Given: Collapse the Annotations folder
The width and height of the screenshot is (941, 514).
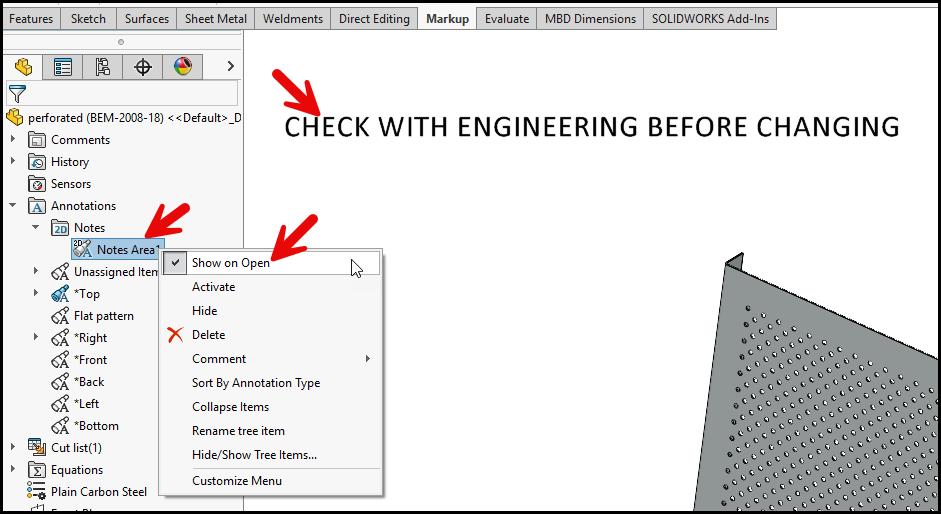Looking at the screenshot, I should 13,206.
